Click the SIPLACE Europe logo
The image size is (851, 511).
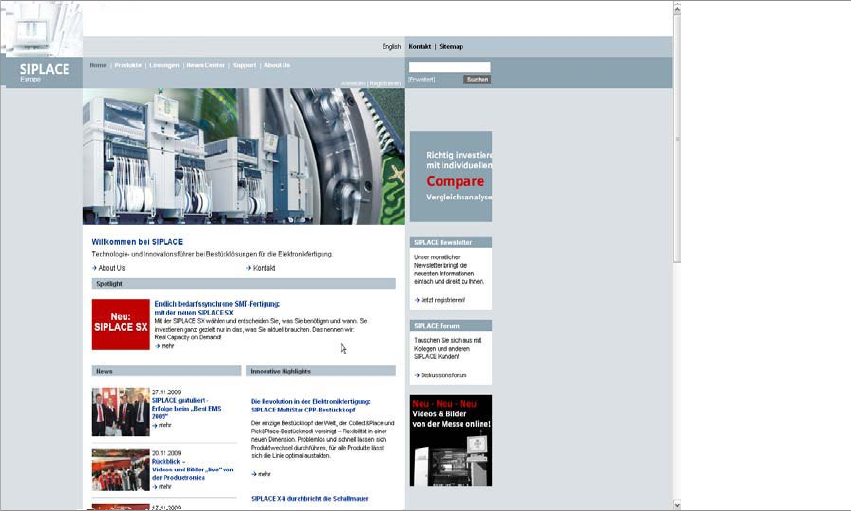(42, 72)
